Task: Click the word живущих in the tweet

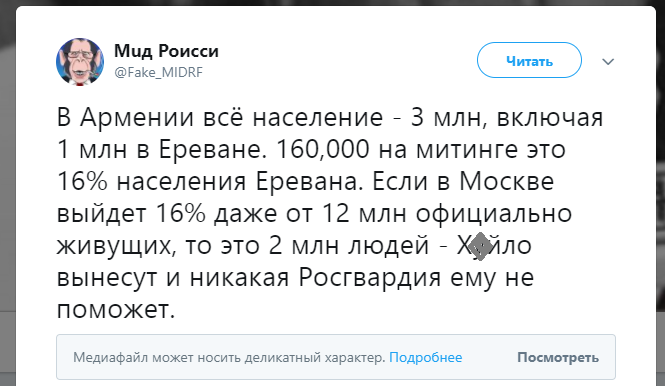Action: coord(116,246)
